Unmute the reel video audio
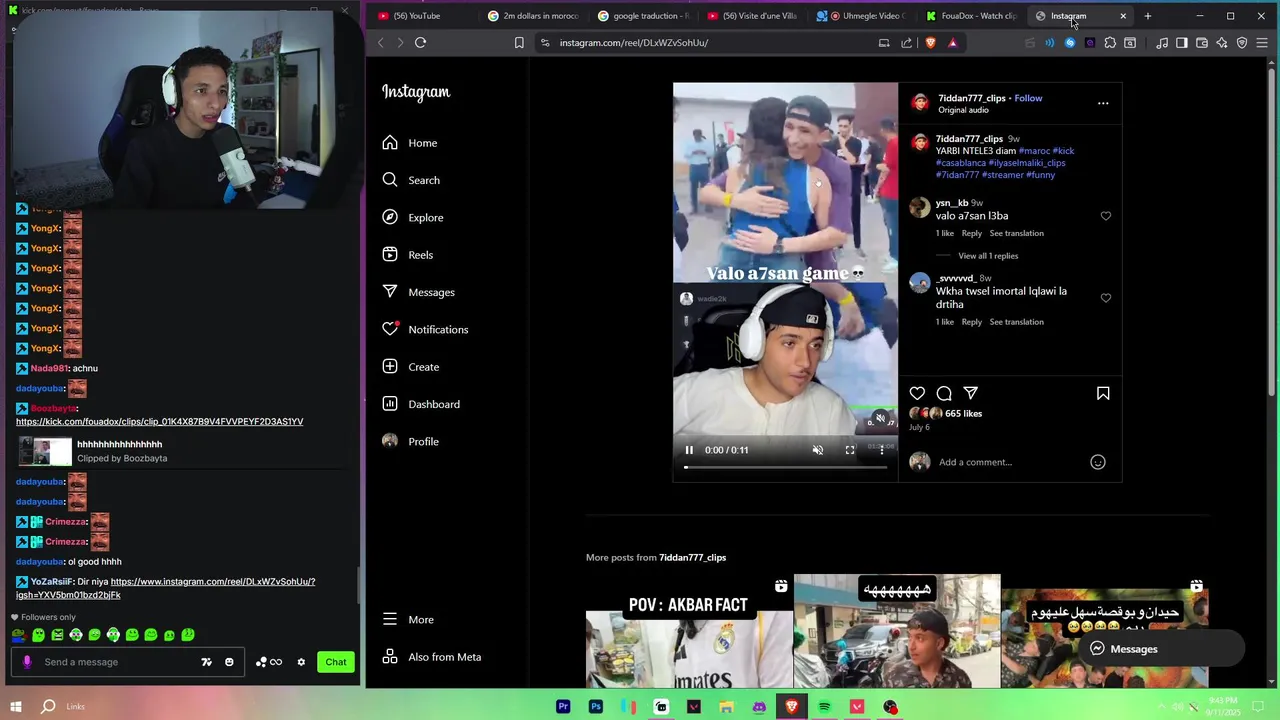This screenshot has width=1280, height=720. click(x=818, y=450)
